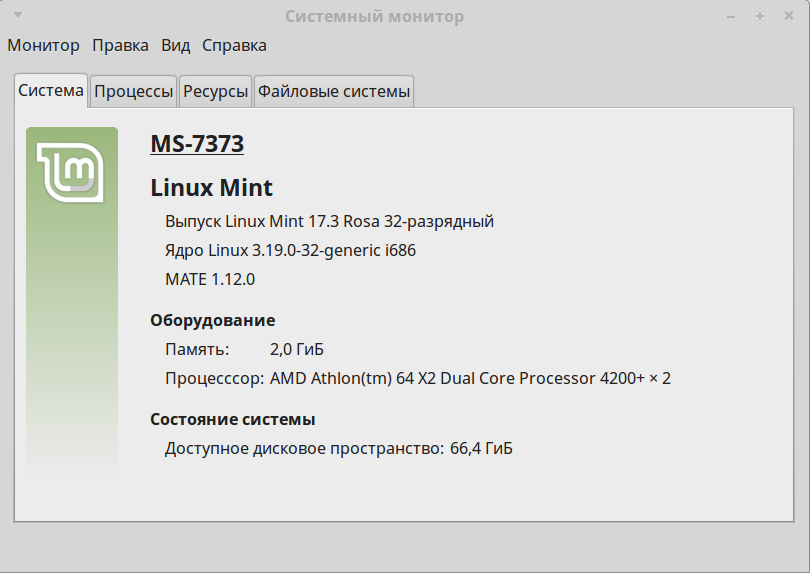Screen dimensions: 810x573
Task: Open the Монитор menu
Action: click(x=43, y=45)
